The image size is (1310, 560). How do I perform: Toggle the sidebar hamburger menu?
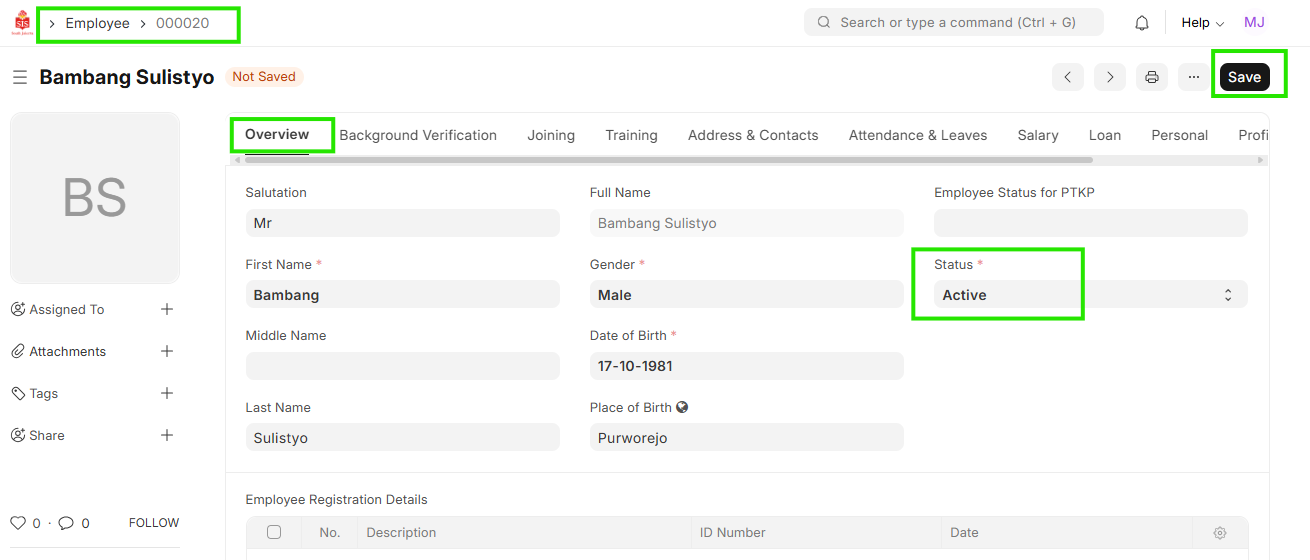point(19,77)
